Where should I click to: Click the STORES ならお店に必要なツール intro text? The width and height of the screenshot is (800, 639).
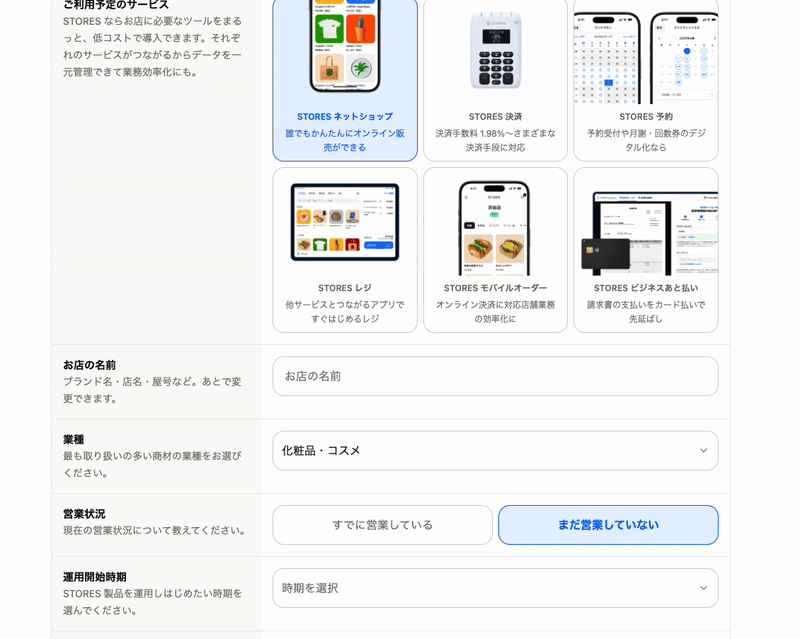(152, 46)
